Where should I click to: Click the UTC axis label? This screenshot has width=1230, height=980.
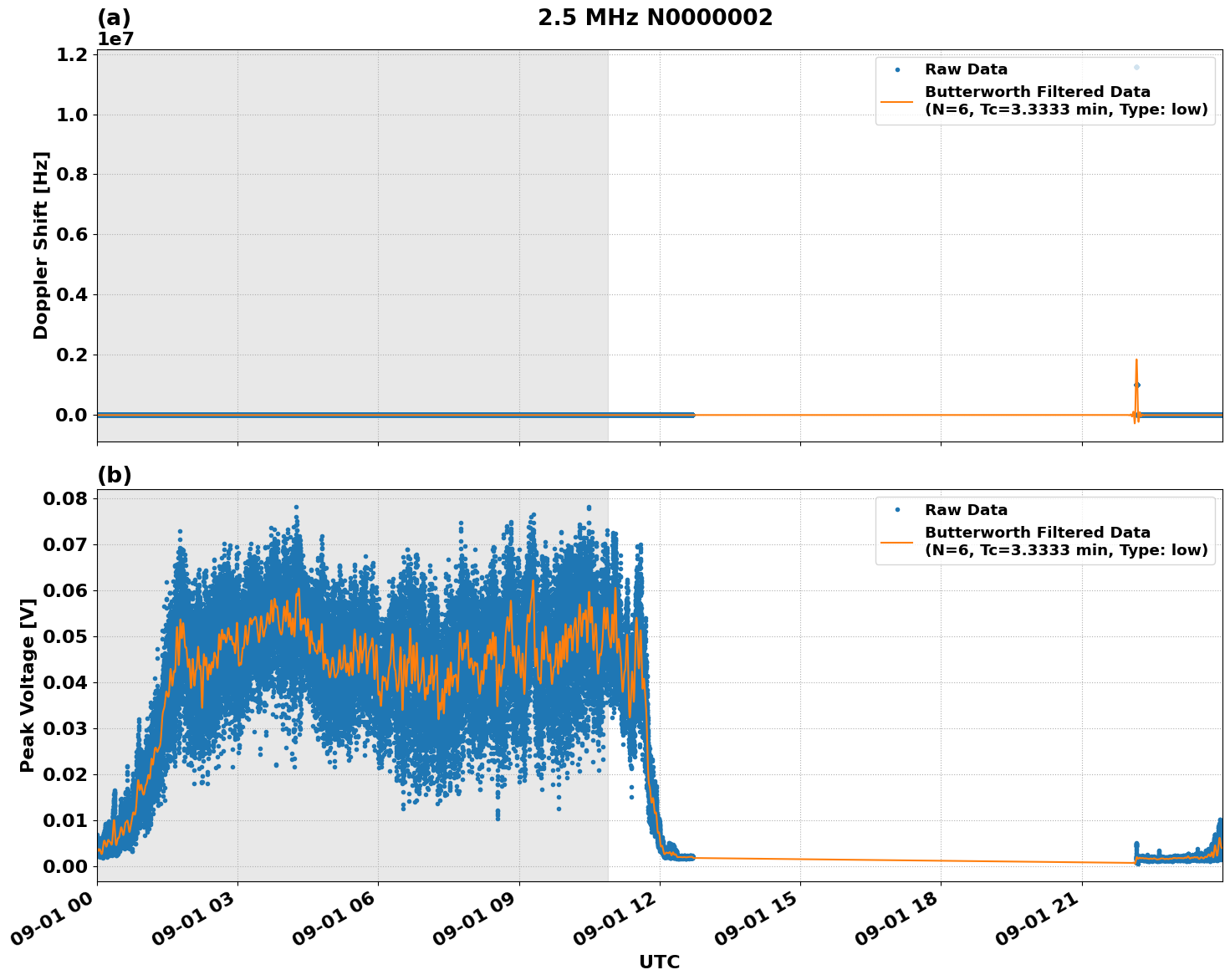(658, 962)
